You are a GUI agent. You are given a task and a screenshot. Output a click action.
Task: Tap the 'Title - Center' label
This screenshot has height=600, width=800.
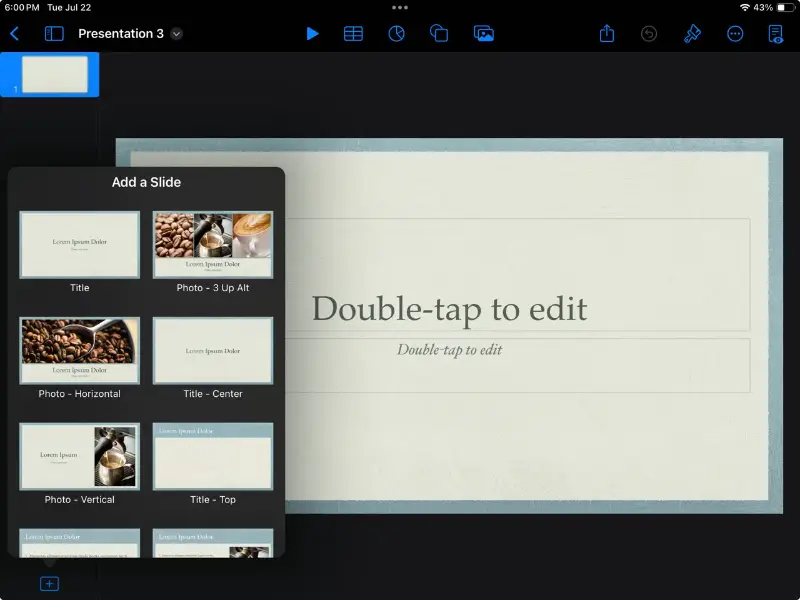(213, 393)
